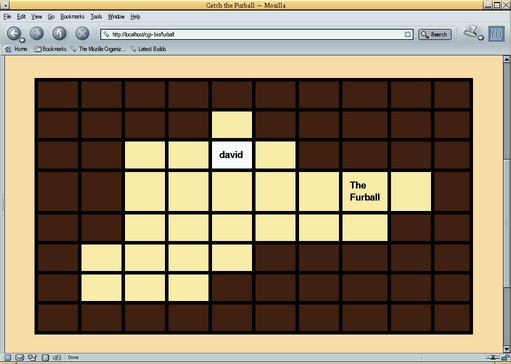Click the cream square holding The Furball

pos(365,191)
